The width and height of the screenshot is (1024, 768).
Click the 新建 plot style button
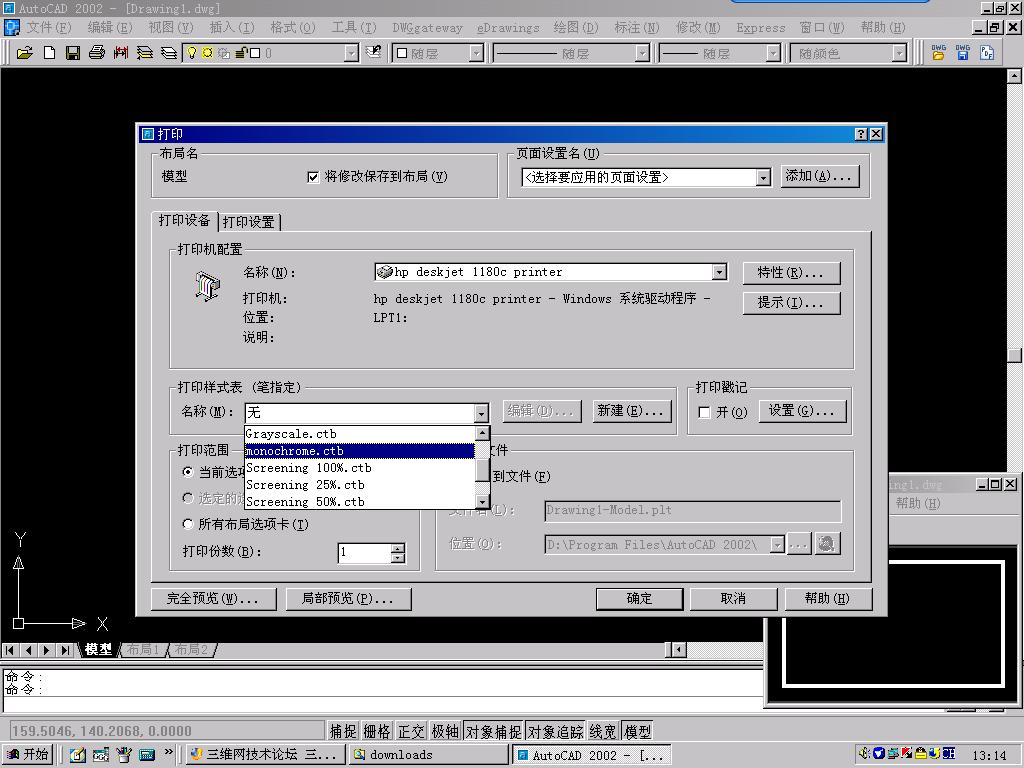pyautogui.click(x=631, y=411)
